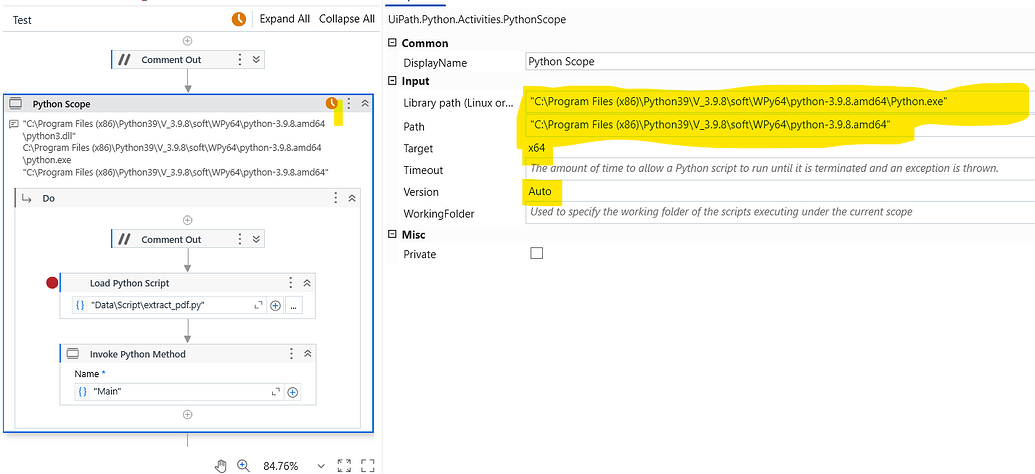Click the zoom magnifier icon
This screenshot has width=1035, height=474.
243,465
